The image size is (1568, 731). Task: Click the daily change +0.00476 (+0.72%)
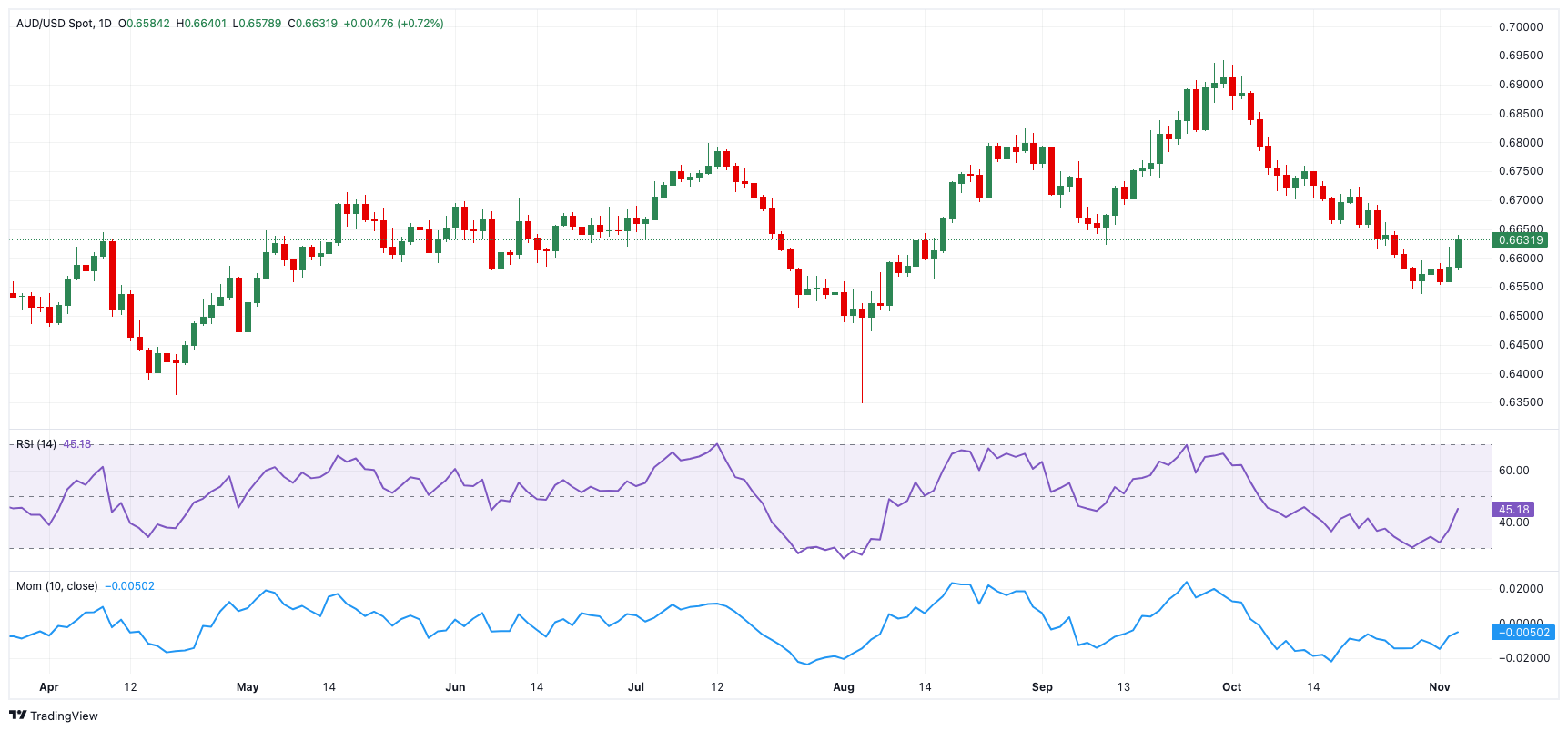393,24
